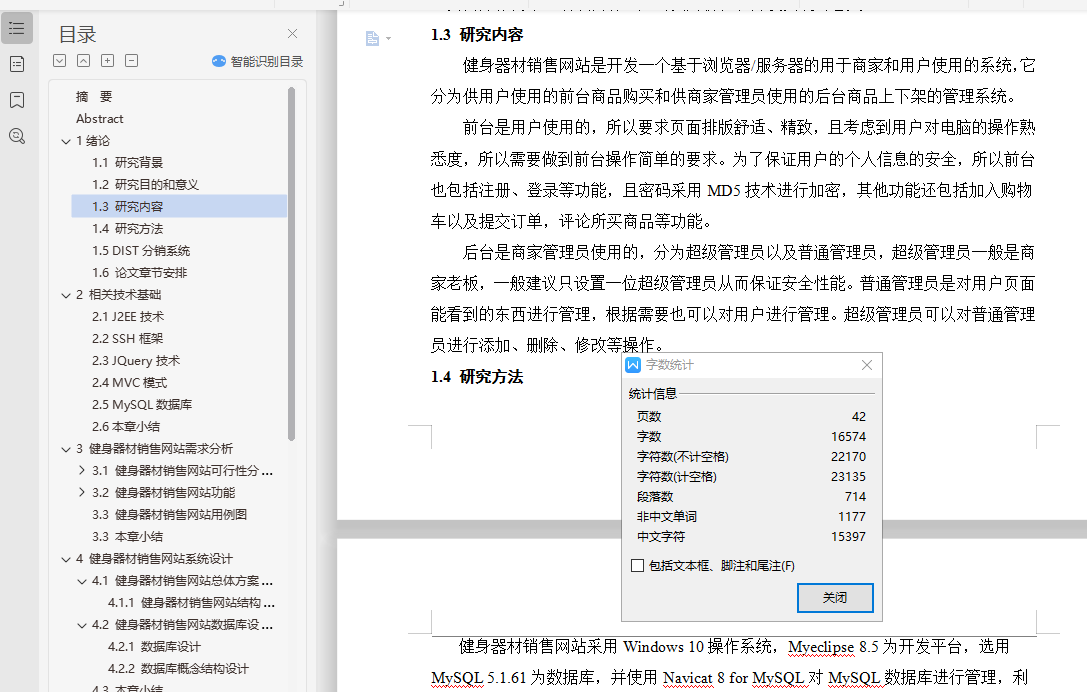The image size is (1087, 692).
Task: Jump to 2.6 本章小结
Action: click(125, 426)
